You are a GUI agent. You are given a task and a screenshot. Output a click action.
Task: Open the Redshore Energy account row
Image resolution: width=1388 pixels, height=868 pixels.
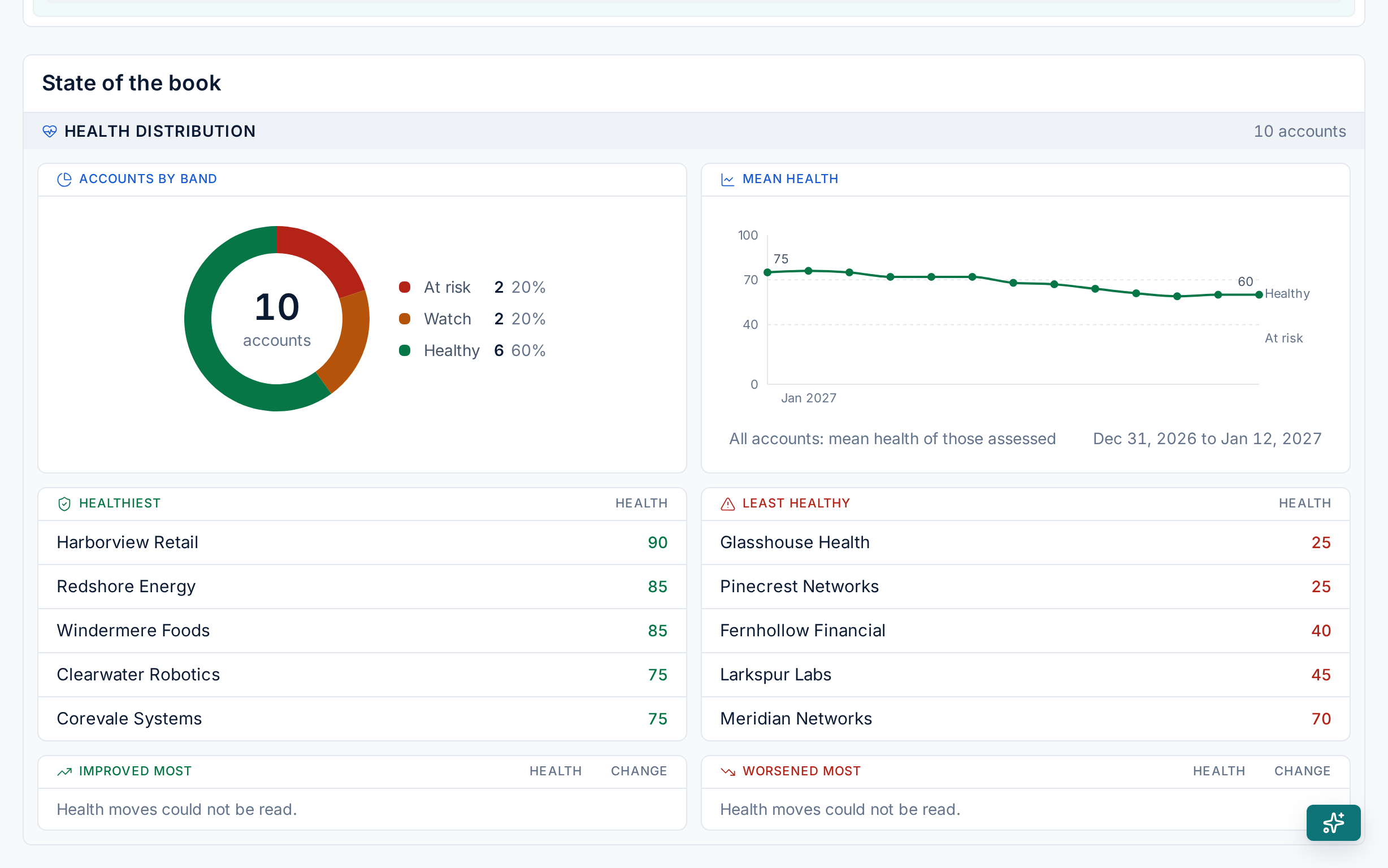point(362,586)
